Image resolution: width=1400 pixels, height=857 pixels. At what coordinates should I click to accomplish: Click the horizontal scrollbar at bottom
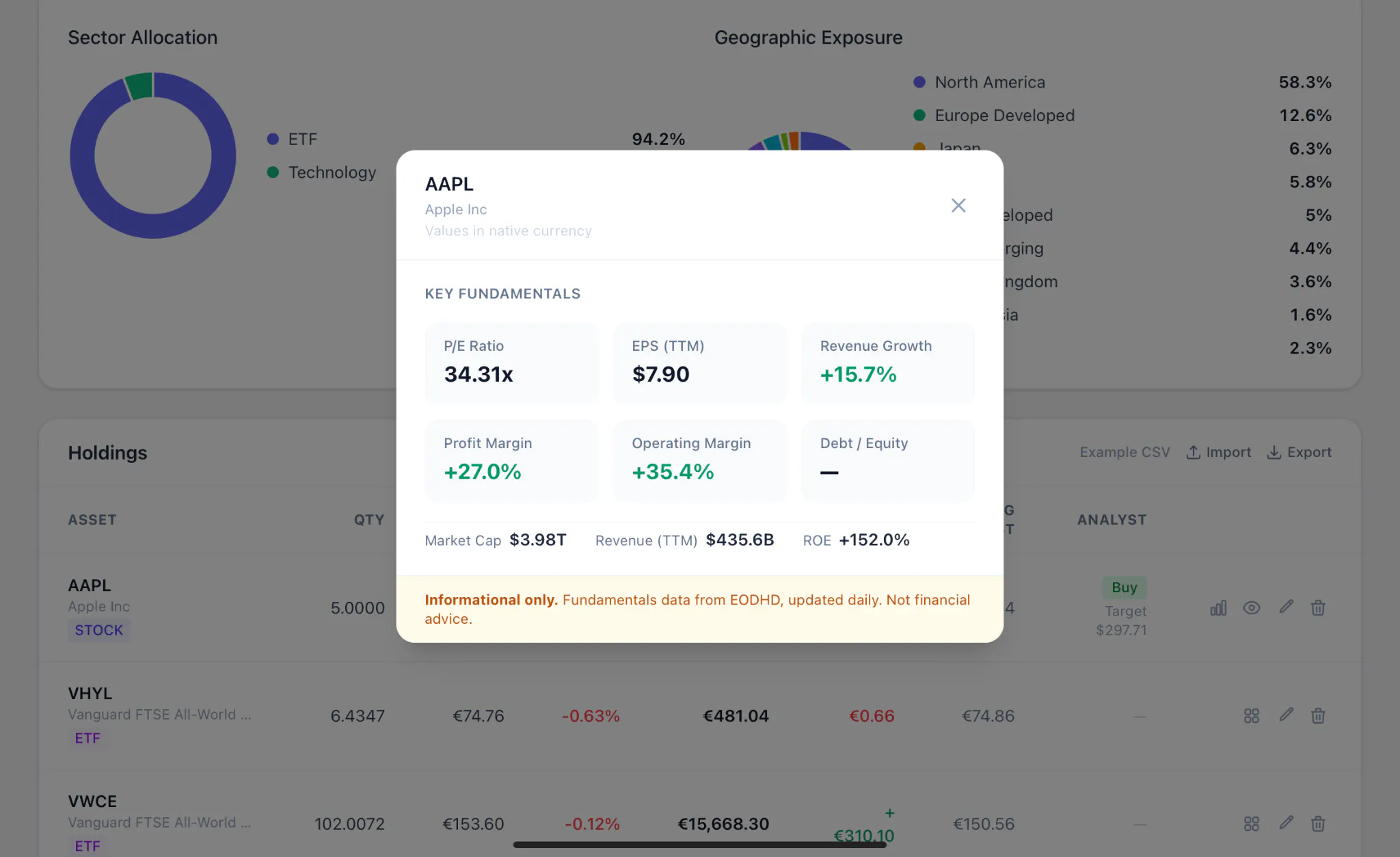click(x=700, y=845)
